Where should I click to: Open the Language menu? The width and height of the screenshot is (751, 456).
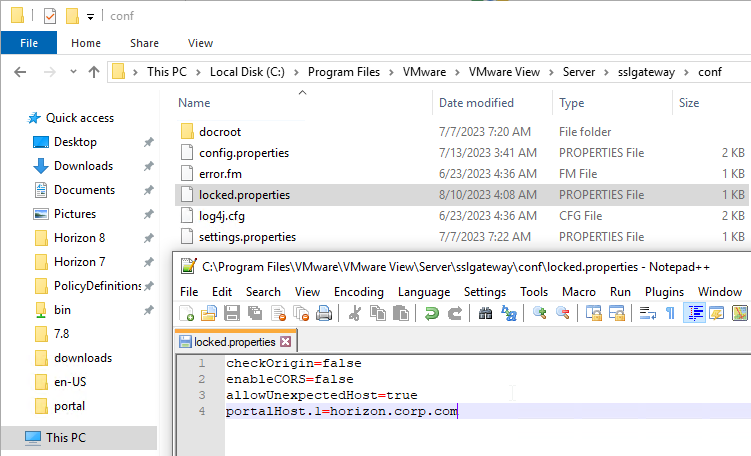point(424,292)
